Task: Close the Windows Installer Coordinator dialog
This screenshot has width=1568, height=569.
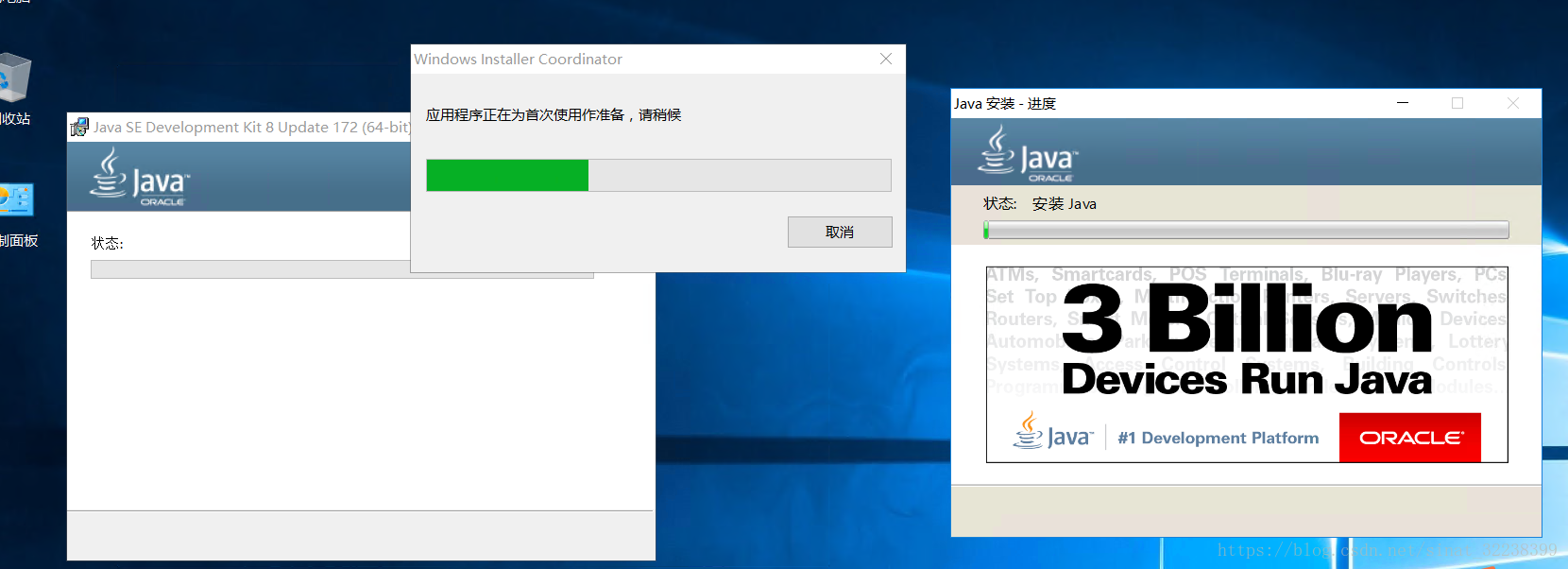Action: point(886,59)
